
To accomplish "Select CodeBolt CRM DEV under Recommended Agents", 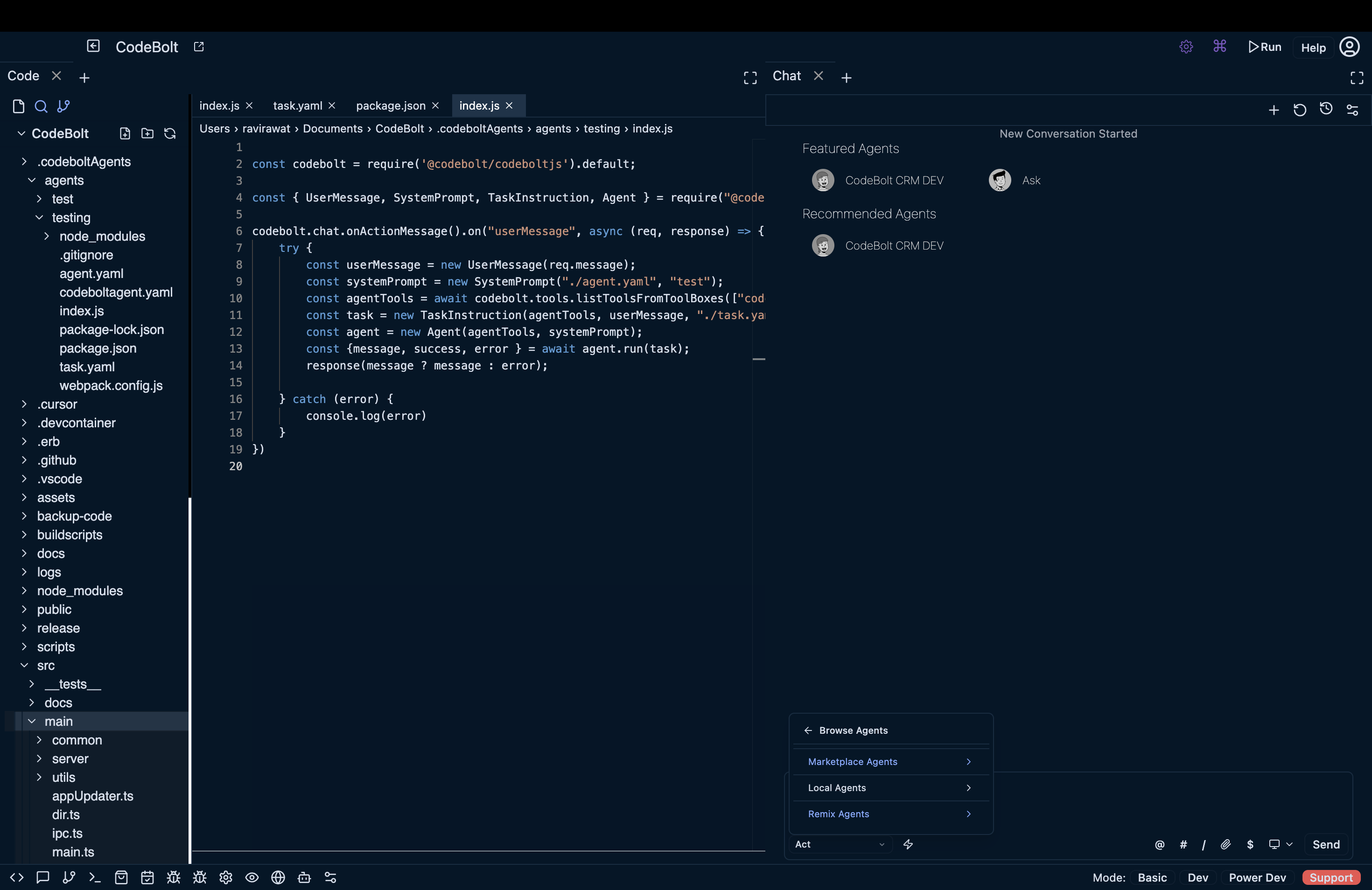I will [x=878, y=246].
